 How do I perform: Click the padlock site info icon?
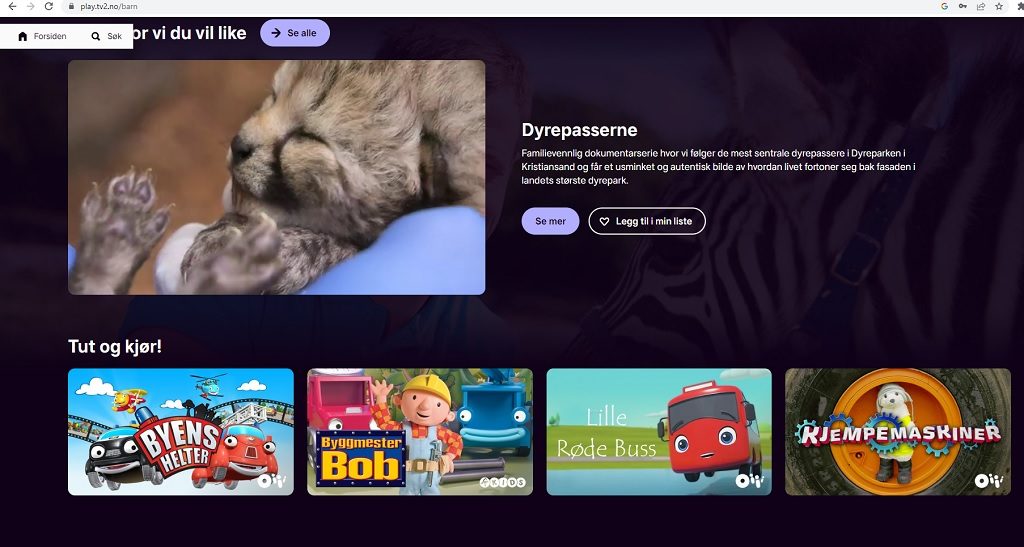pyautogui.click(x=71, y=6)
